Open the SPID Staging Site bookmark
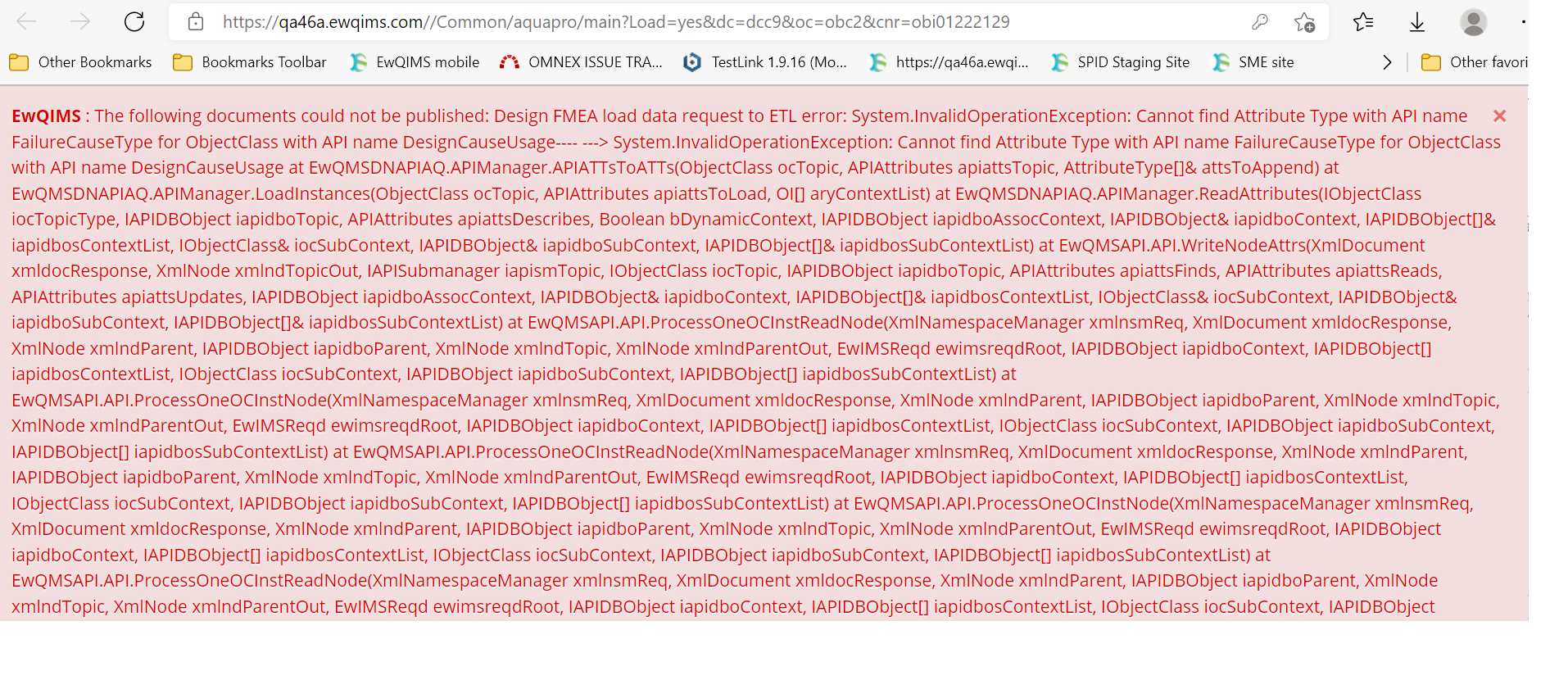 (x=1120, y=62)
